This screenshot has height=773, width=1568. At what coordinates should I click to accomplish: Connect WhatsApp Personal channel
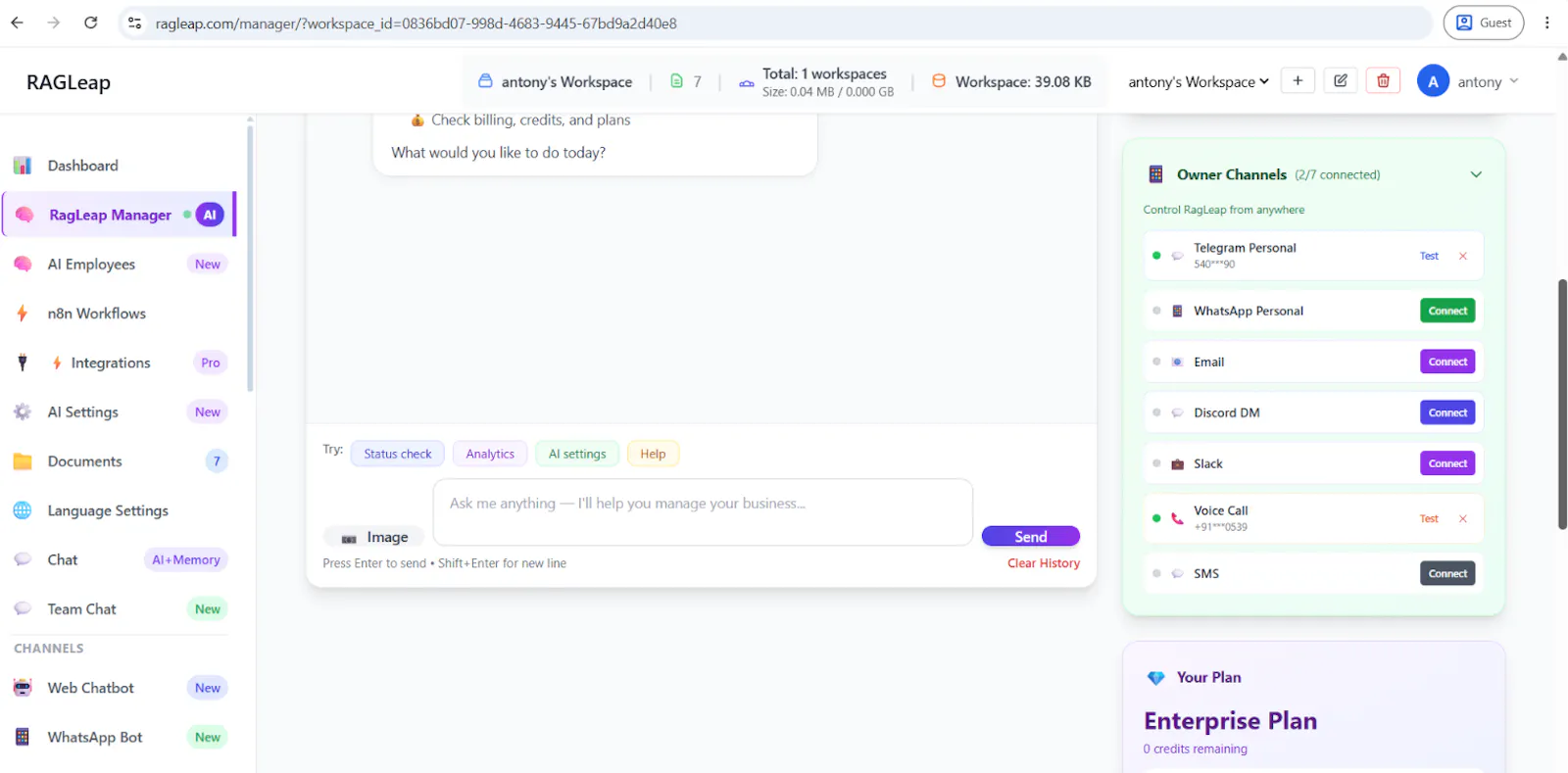tap(1447, 311)
